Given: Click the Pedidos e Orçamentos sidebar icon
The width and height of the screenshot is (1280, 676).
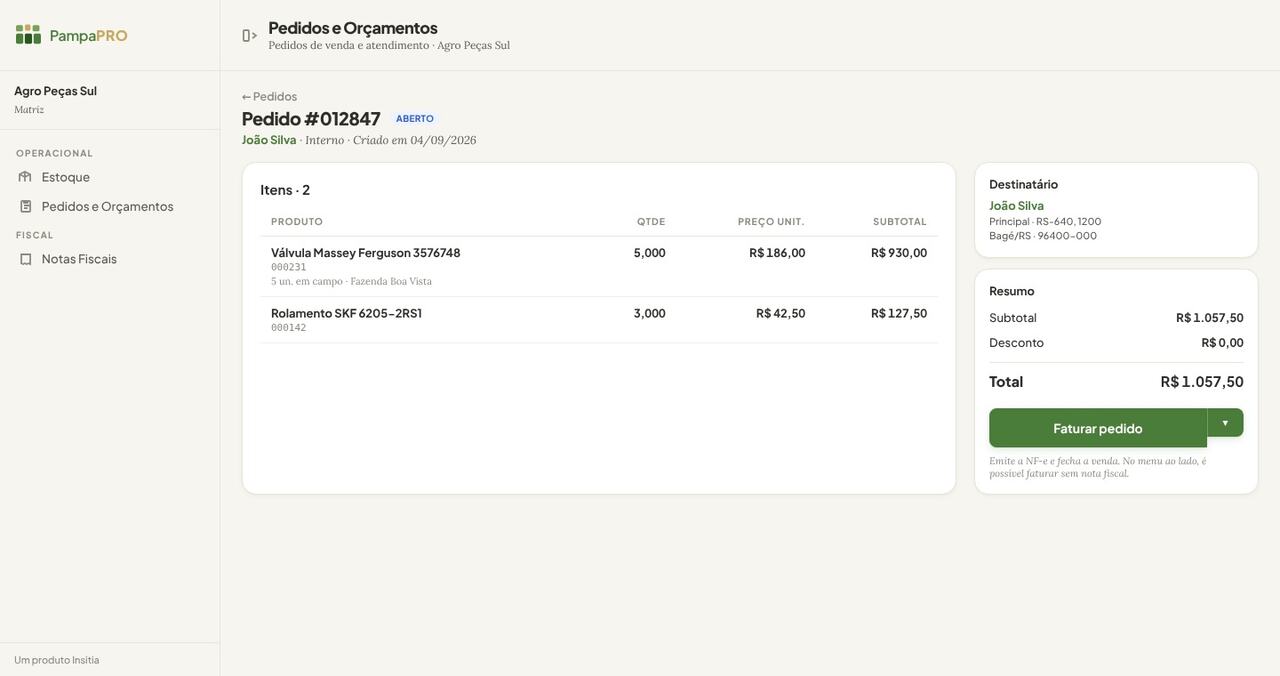Looking at the screenshot, I should coord(25,207).
